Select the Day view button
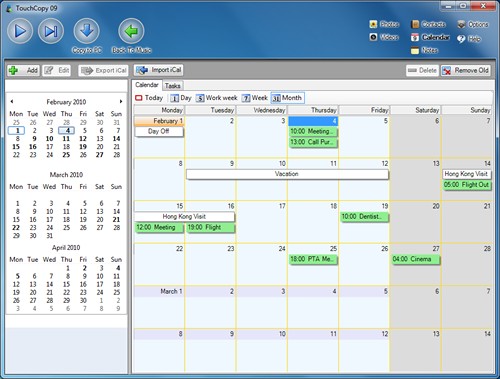Image resolution: width=500 pixels, height=379 pixels. tap(181, 98)
